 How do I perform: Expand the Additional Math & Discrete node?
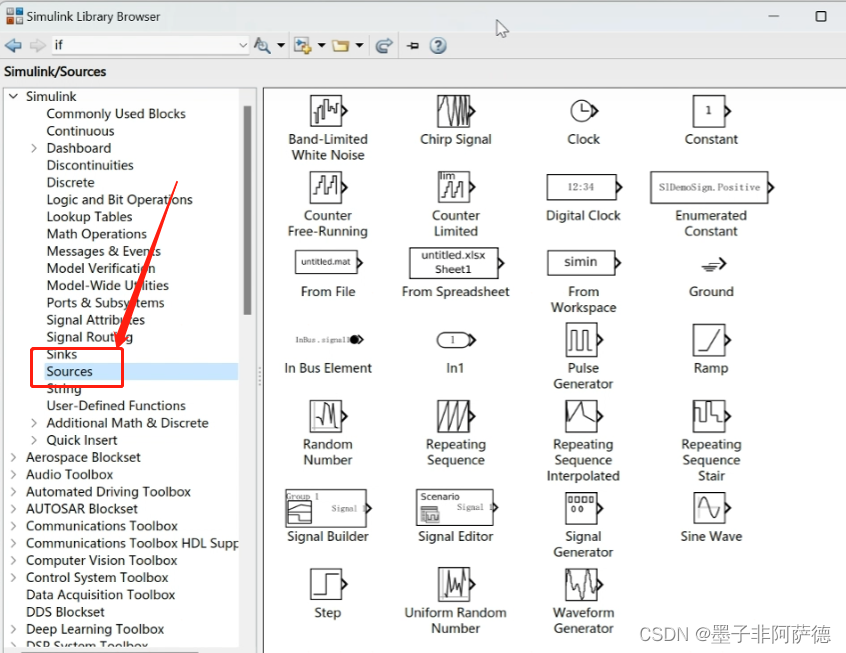tap(34, 423)
